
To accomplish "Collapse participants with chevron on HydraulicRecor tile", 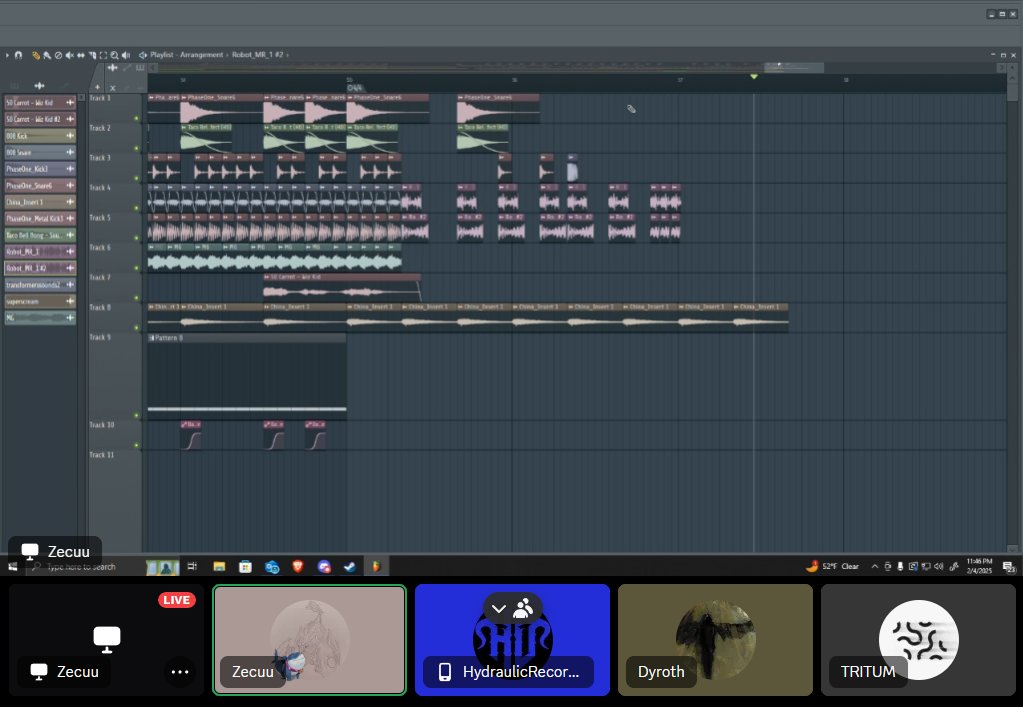I will [499, 609].
